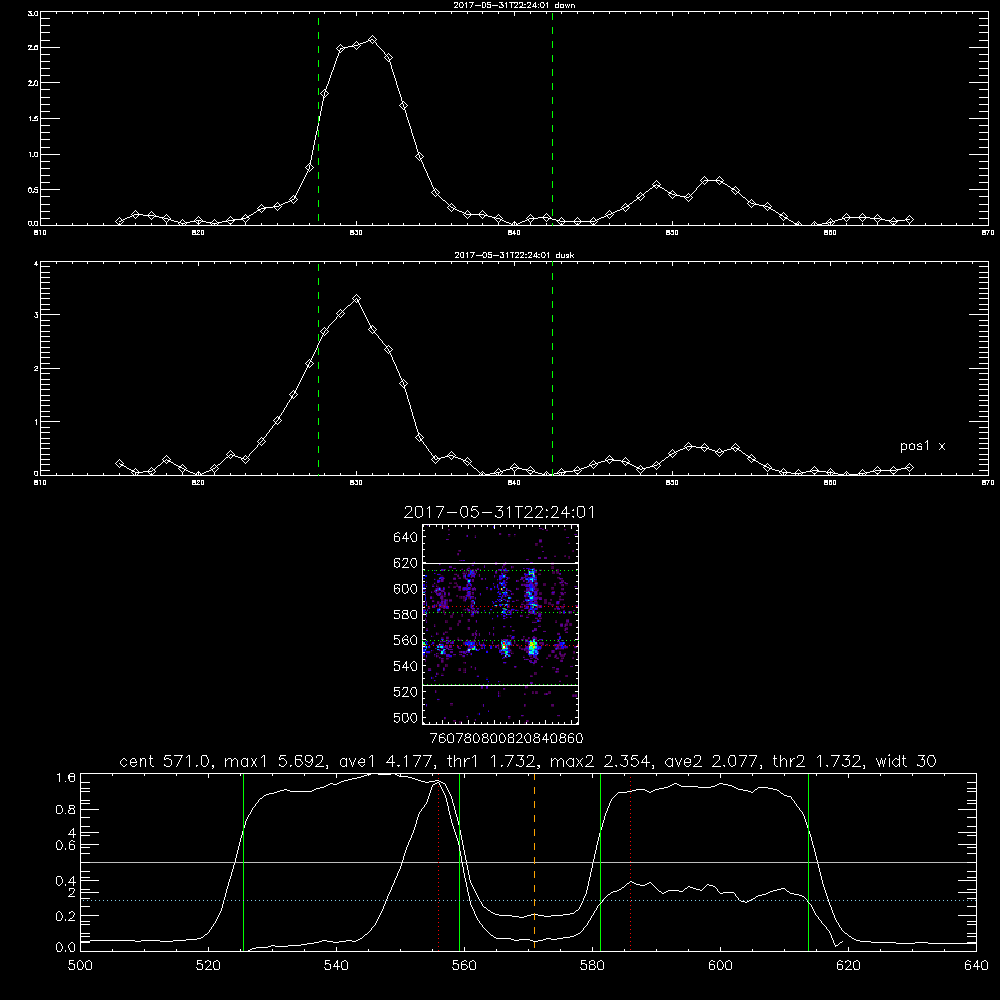The height and width of the screenshot is (1000, 1000).
Task: Click the "dawn" plot title at top
Action: [x=514, y=5]
